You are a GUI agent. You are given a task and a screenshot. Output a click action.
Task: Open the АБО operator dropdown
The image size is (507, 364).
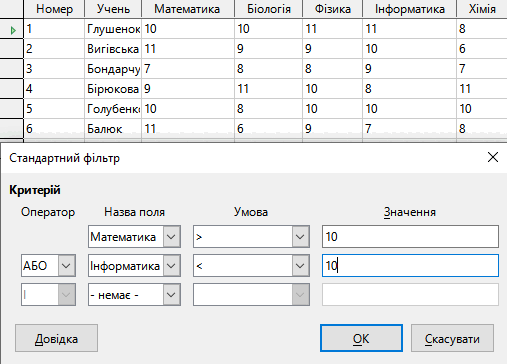(x=66, y=266)
